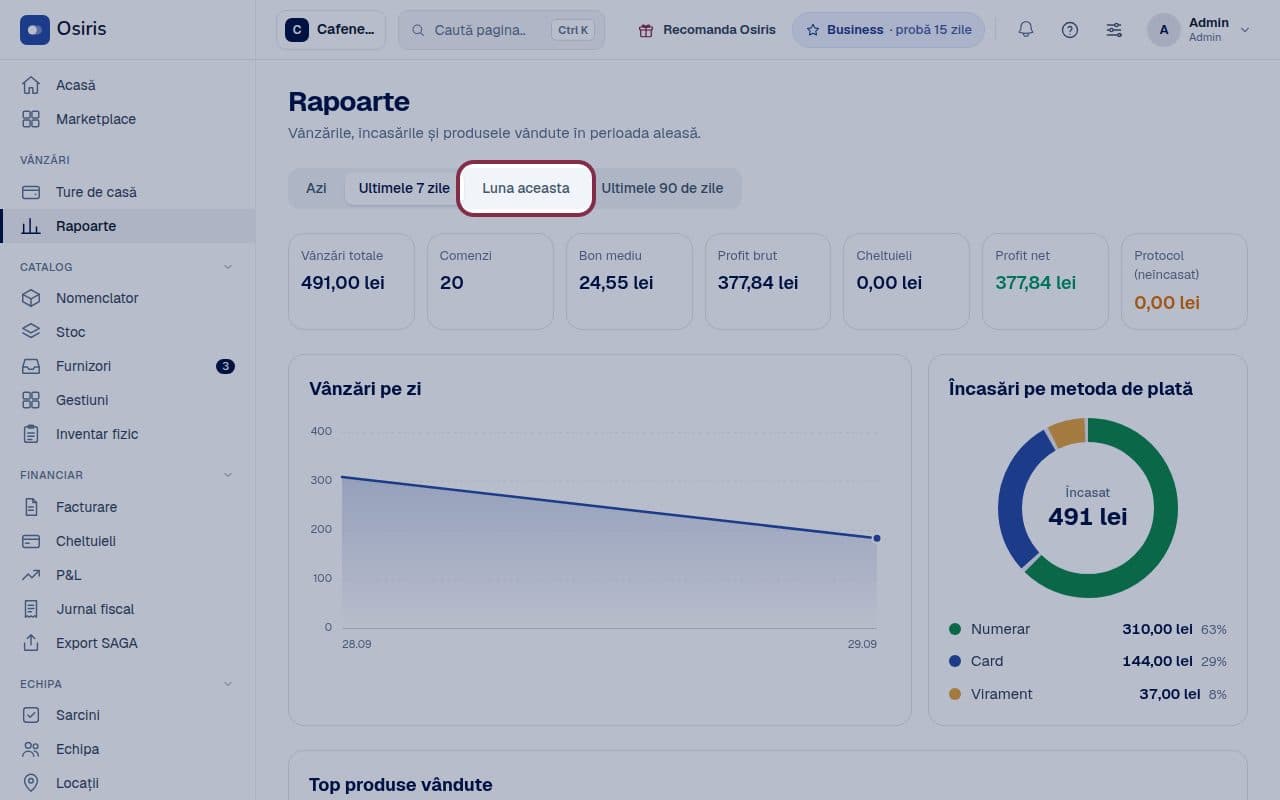Collapse the Echipa sidebar section
1280x800 pixels.
[x=227, y=684]
